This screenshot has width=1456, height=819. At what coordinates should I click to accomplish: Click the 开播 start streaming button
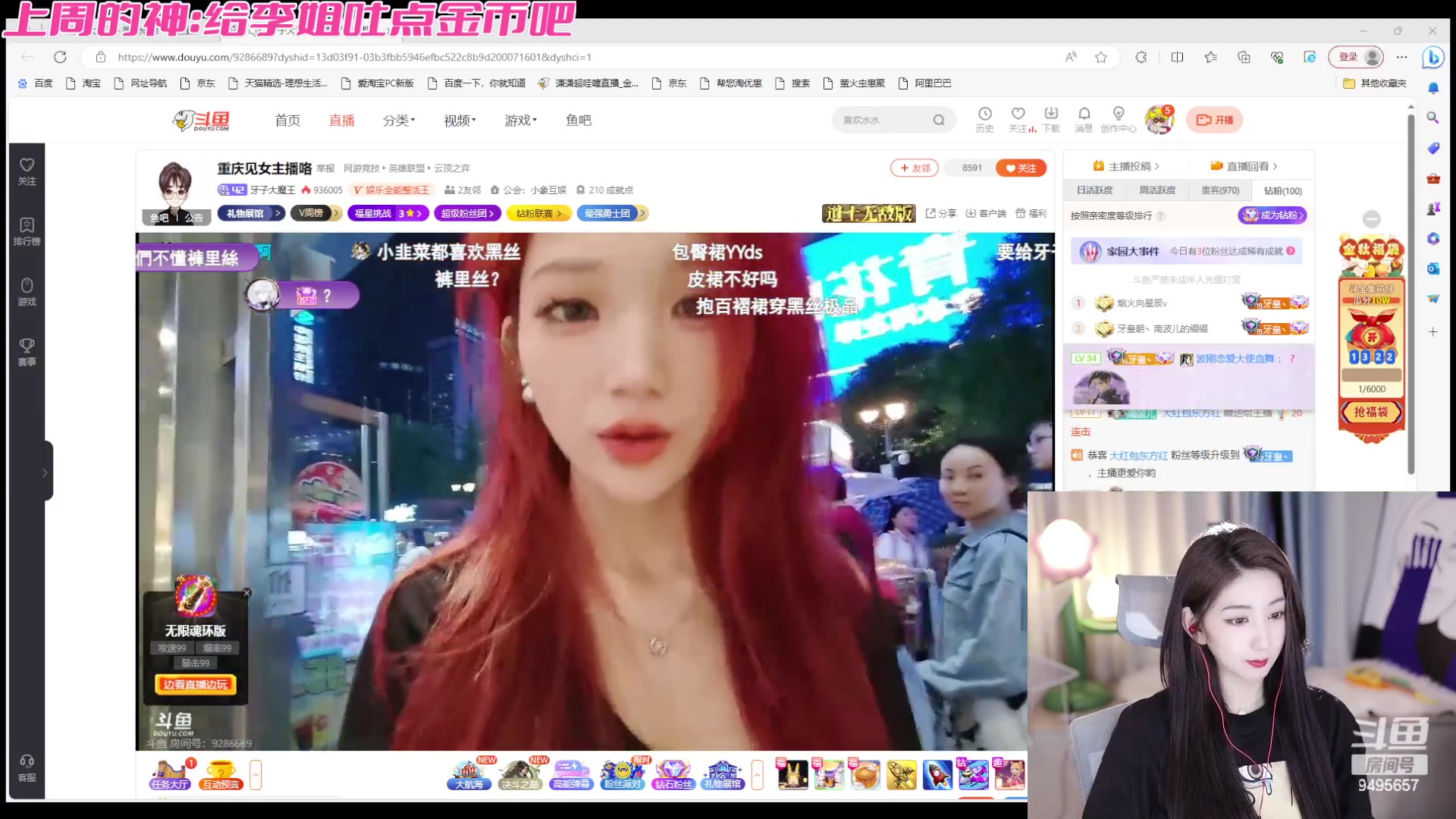pos(1215,120)
